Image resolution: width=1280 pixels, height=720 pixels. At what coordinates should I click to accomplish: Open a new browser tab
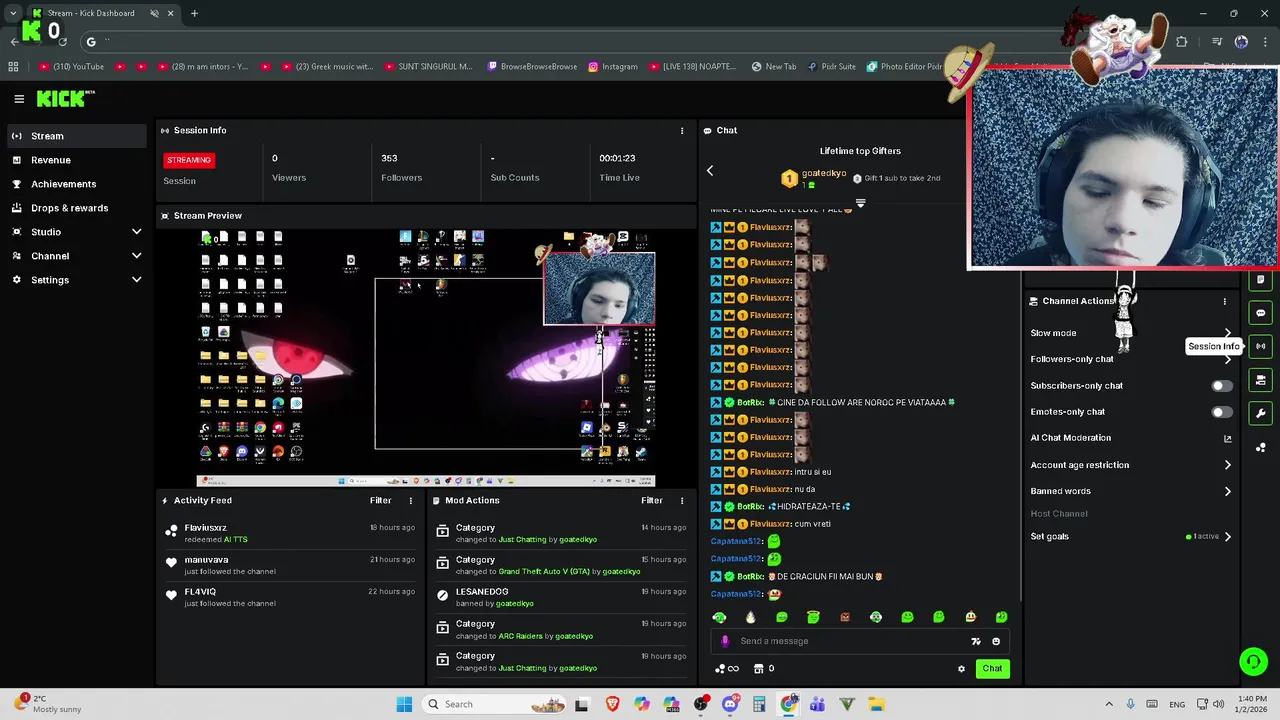click(x=194, y=13)
